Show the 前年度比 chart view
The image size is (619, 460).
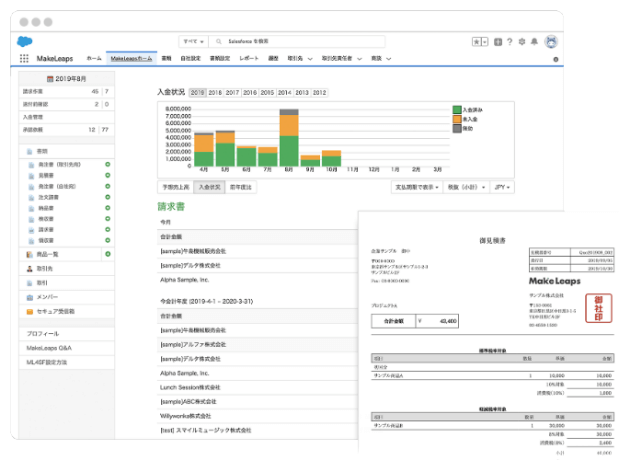pos(240,187)
